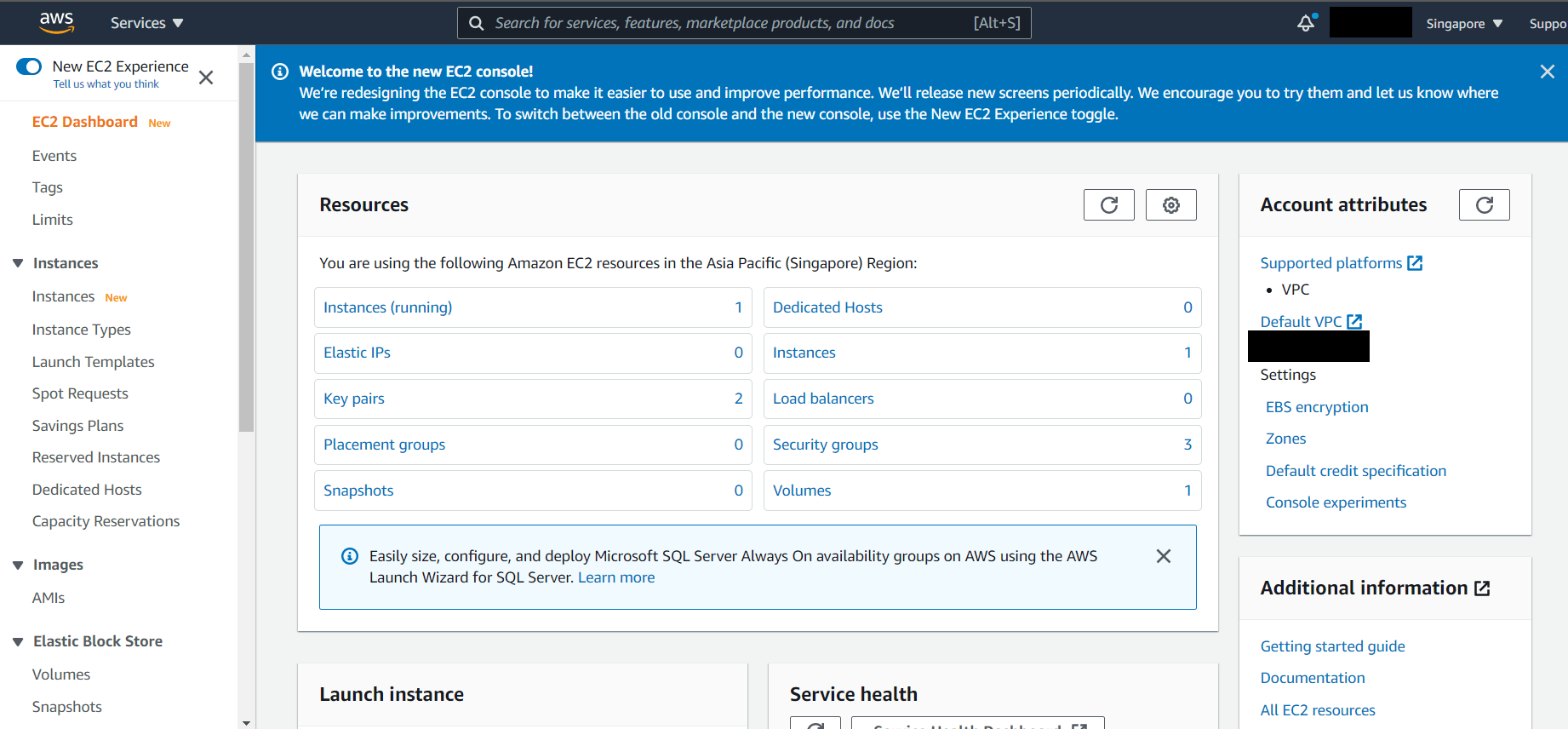Viewport: 1568px width, 729px height.
Task: Open Launch Templates in sidebar
Action: [94, 362]
